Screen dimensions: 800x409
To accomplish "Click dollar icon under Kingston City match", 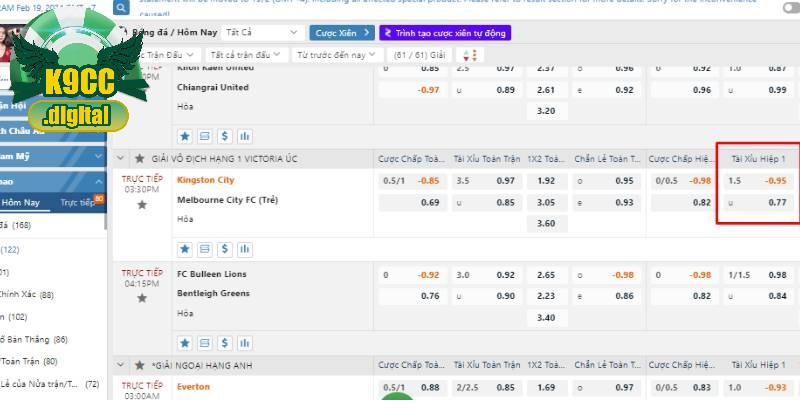I will [225, 249].
